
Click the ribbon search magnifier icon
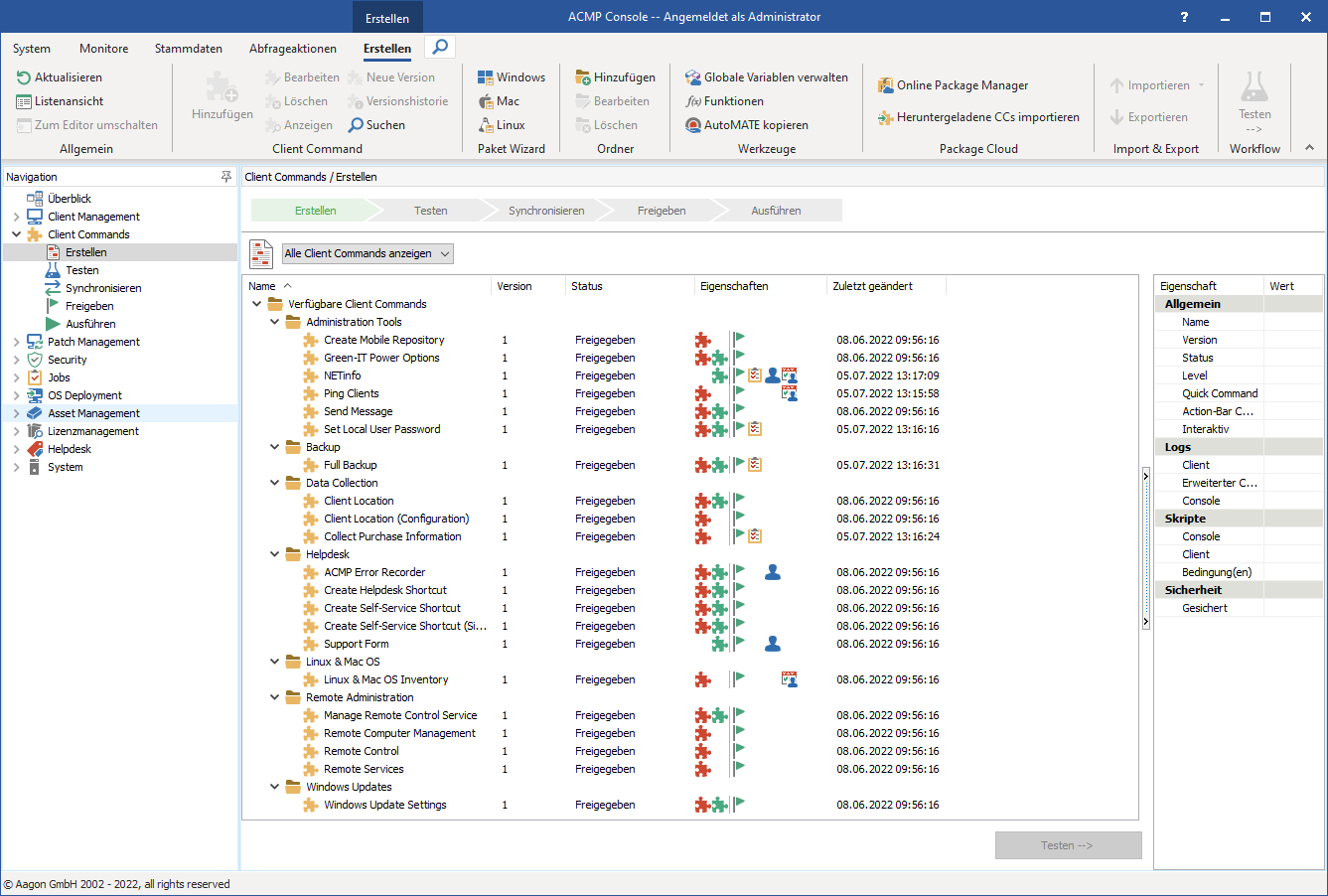pyautogui.click(x=440, y=47)
